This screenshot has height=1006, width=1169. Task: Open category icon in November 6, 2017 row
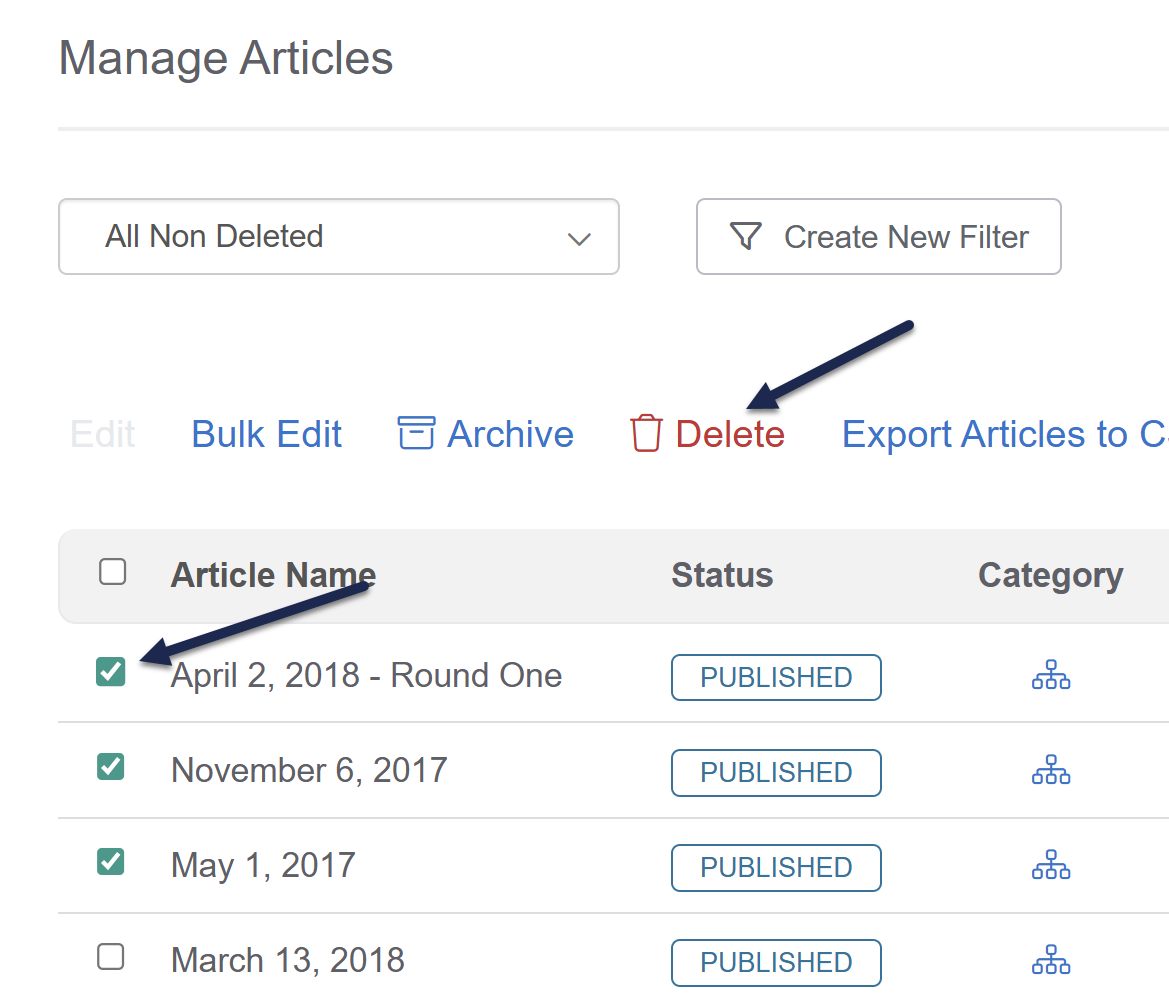coord(1050,770)
